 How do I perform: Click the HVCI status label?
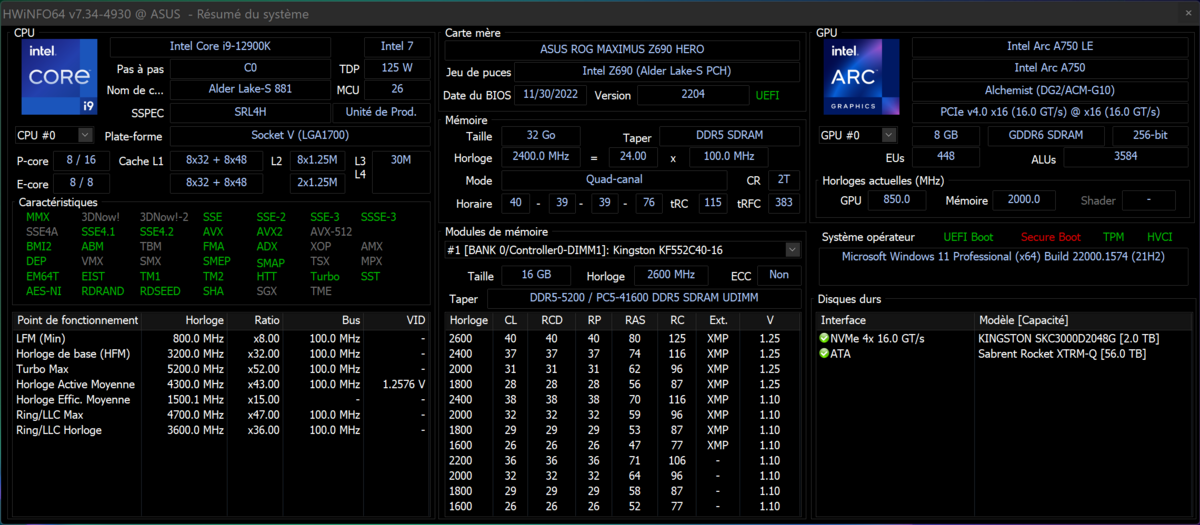click(x=1158, y=237)
